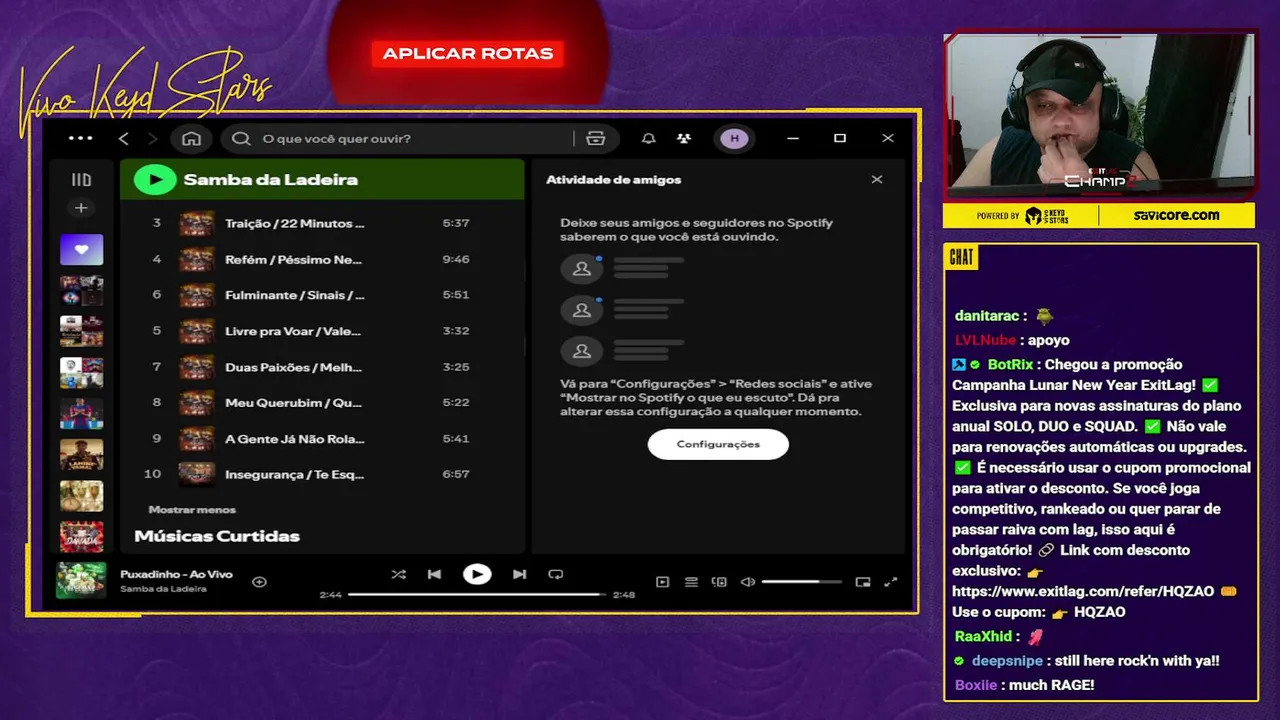Open the bottom sidebar playlist thumbnail
Screen dimensions: 1280x720
81,537
